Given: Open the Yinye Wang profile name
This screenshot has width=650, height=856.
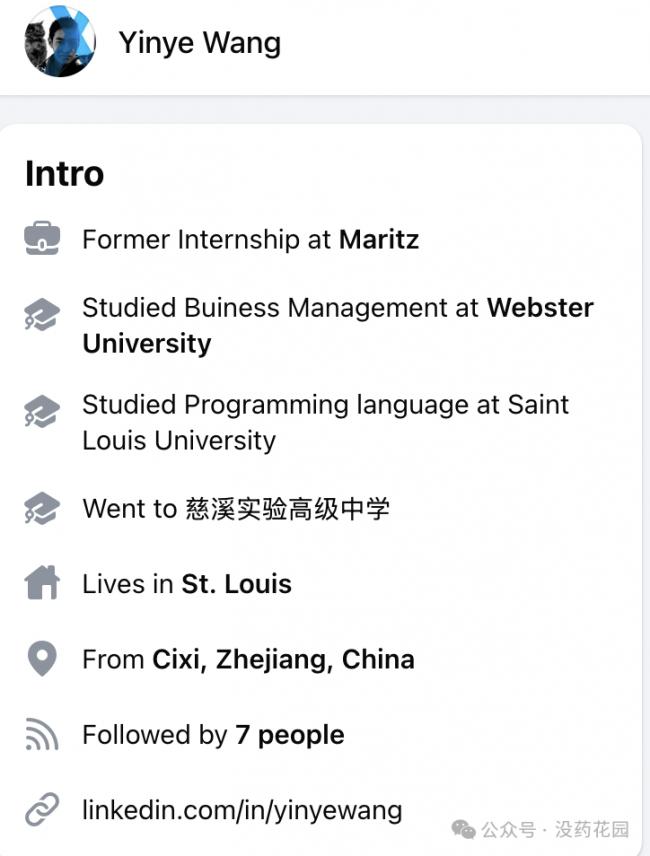Looking at the screenshot, I should pos(199,43).
